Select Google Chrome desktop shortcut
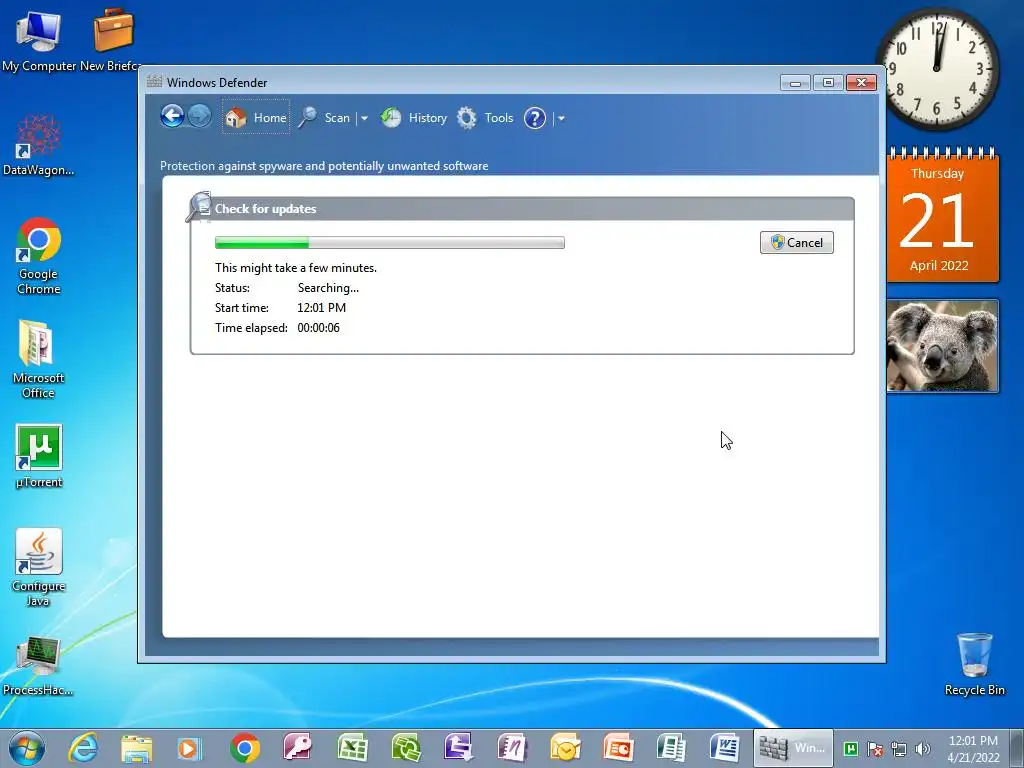Screen dimensions: 1024x768 click(x=39, y=256)
